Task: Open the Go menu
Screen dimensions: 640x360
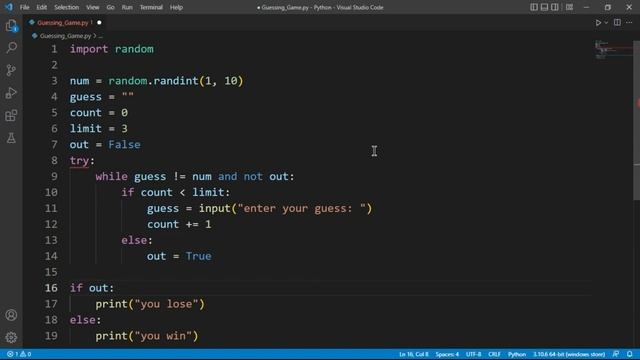Action: tap(110, 7)
